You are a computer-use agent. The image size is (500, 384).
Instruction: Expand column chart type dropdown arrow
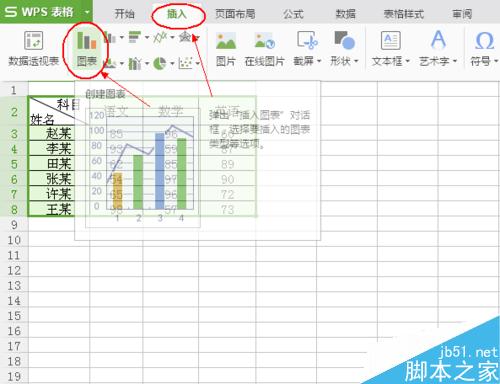[x=122, y=37]
